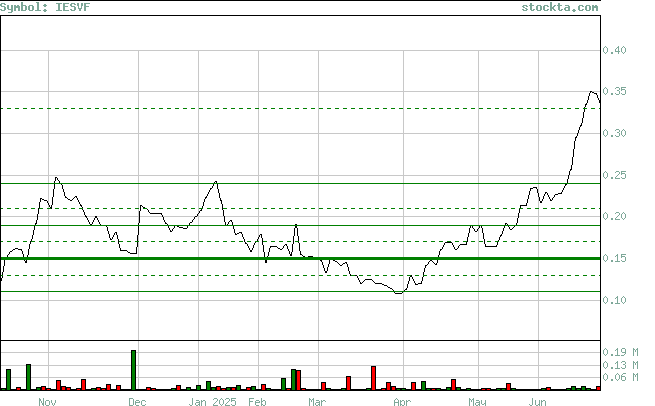Click the 0.25 price axis label
Screen dimensions: 655x406
click(614, 175)
